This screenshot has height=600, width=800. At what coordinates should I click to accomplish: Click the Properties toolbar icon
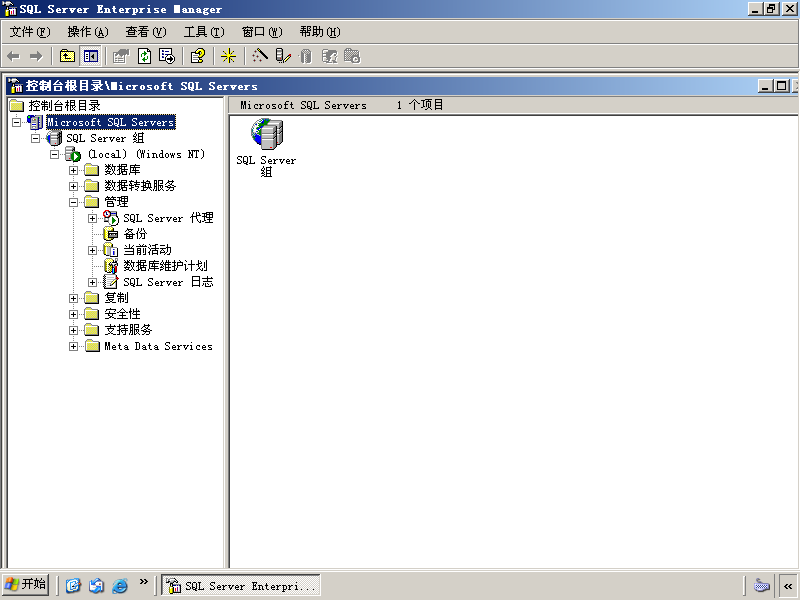pos(121,56)
